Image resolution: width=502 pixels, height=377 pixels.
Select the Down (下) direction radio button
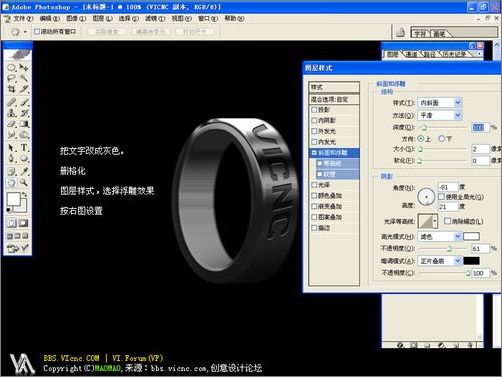pyautogui.click(x=442, y=138)
